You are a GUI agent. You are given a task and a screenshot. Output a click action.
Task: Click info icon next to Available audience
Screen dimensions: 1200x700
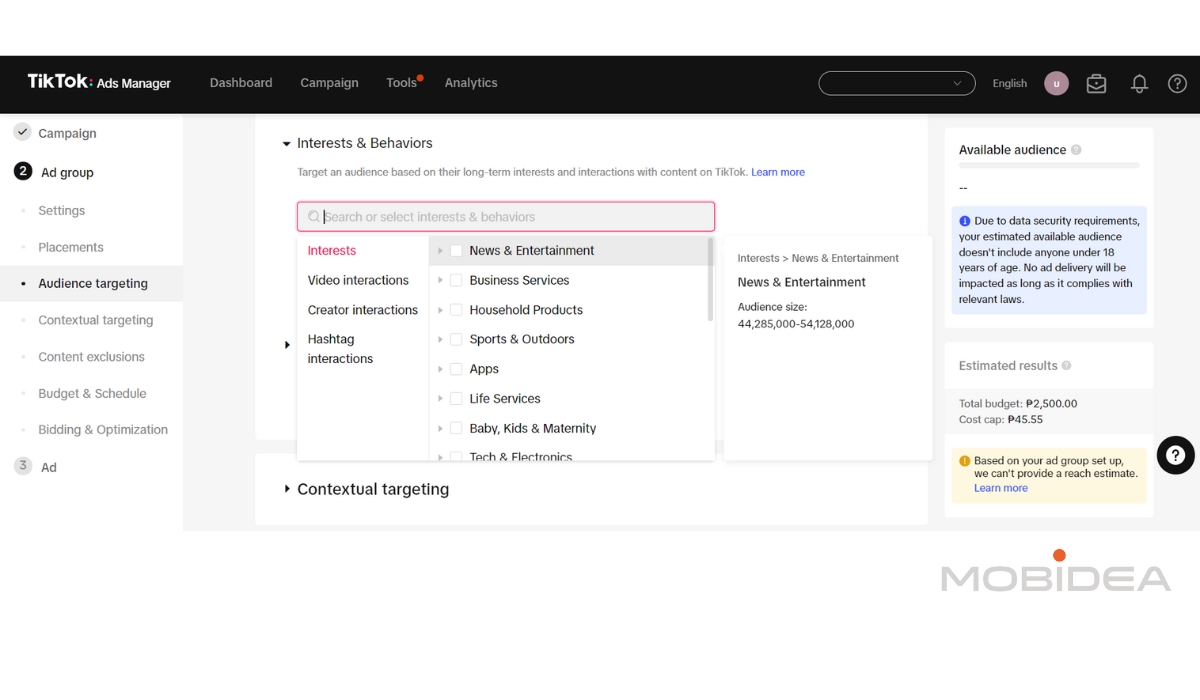(1076, 150)
